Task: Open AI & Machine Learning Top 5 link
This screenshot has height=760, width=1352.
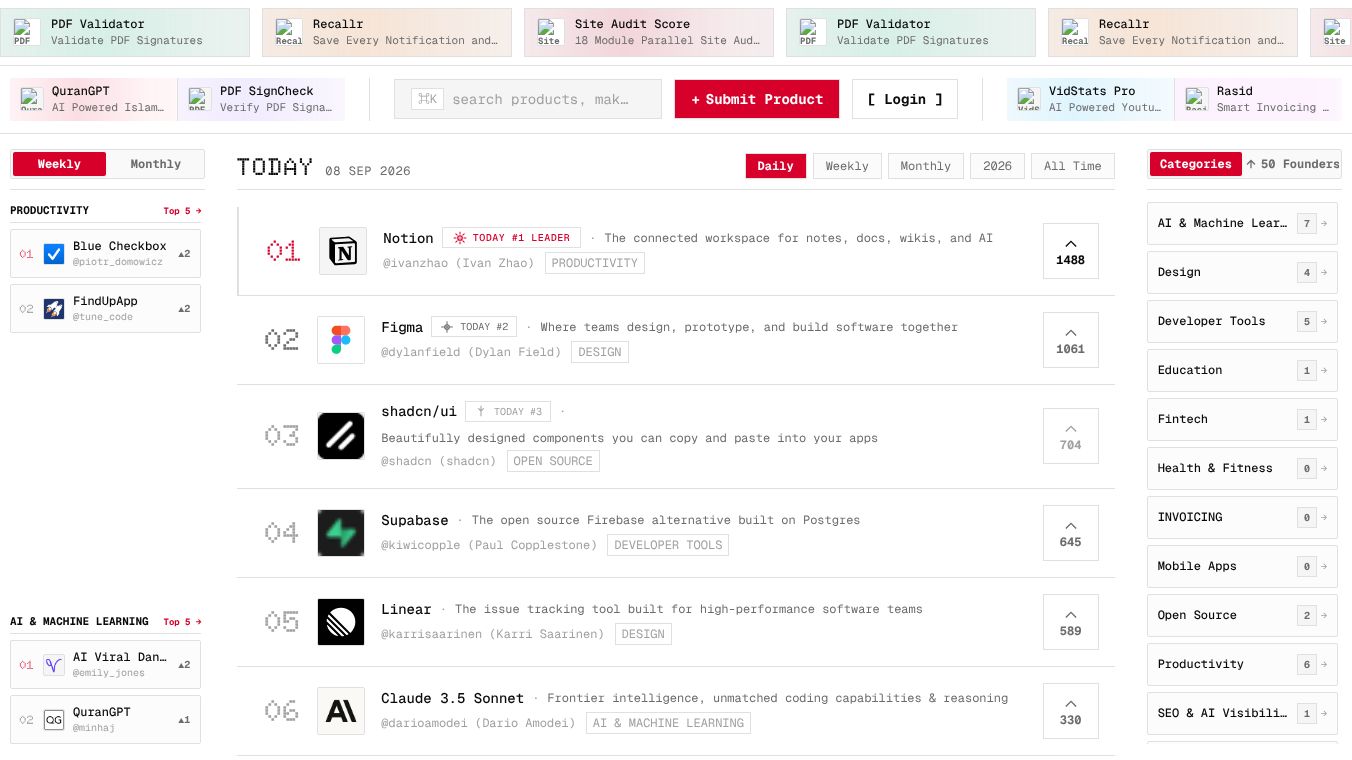Action: pos(182,622)
